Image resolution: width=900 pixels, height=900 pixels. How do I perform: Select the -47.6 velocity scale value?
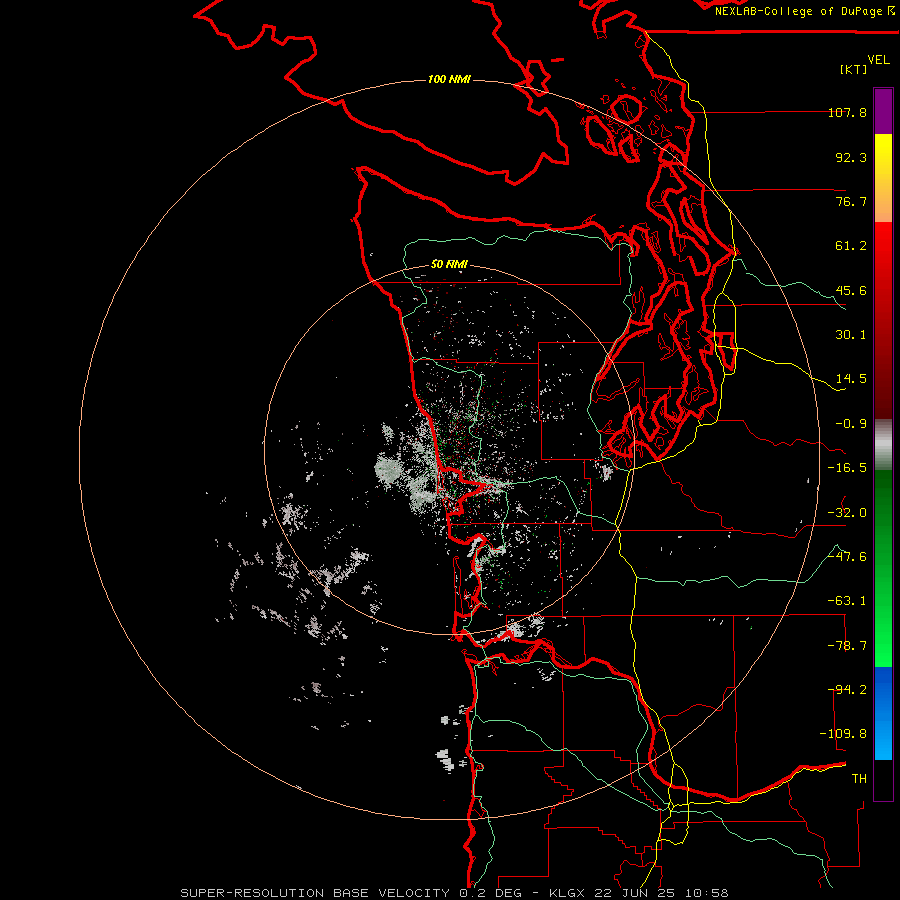pyautogui.click(x=847, y=557)
